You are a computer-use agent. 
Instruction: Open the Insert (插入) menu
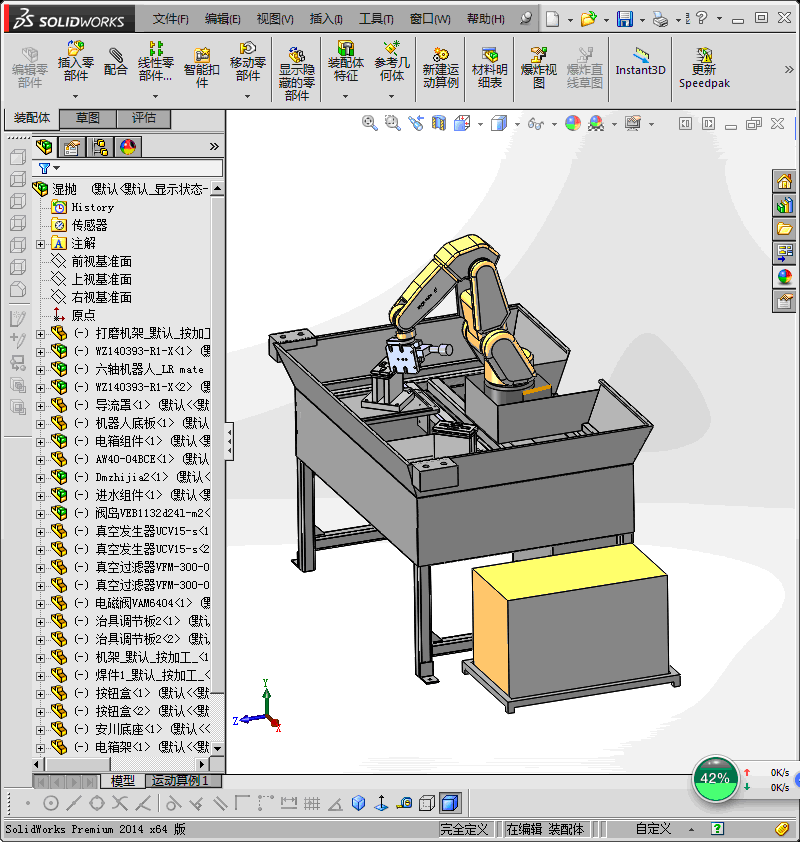[326, 19]
